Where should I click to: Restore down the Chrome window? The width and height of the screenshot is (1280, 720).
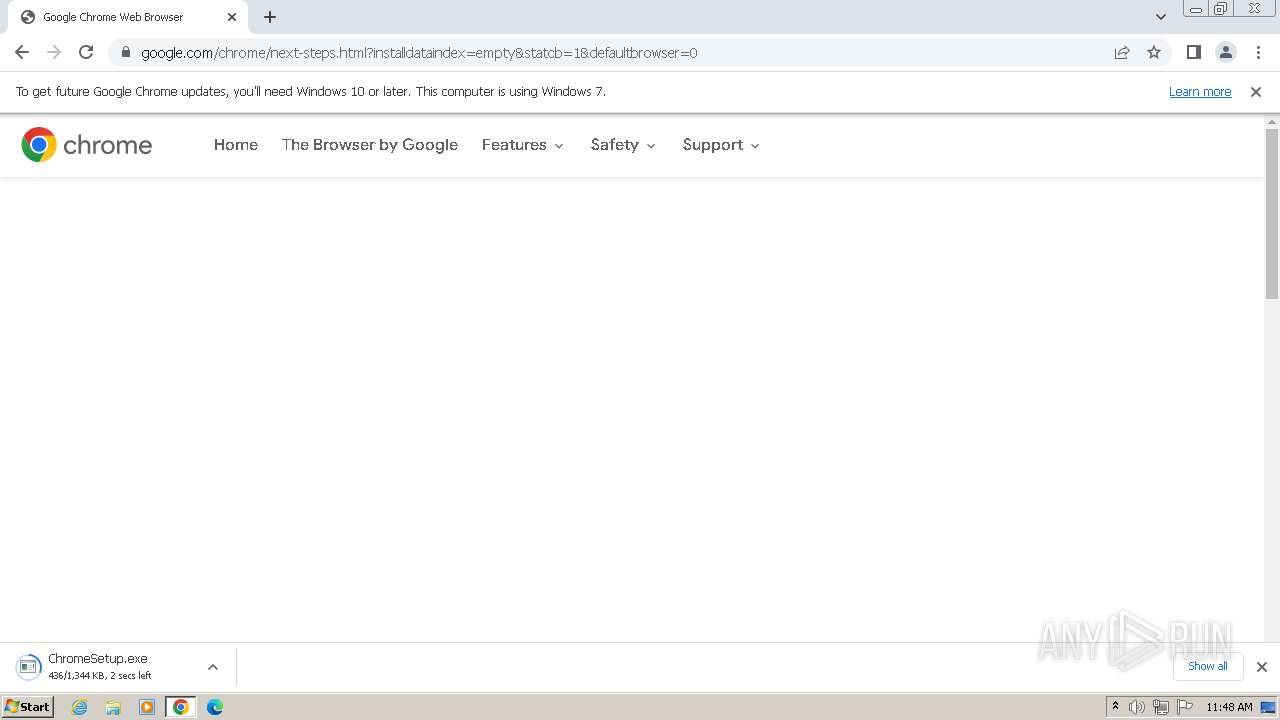1221,8
